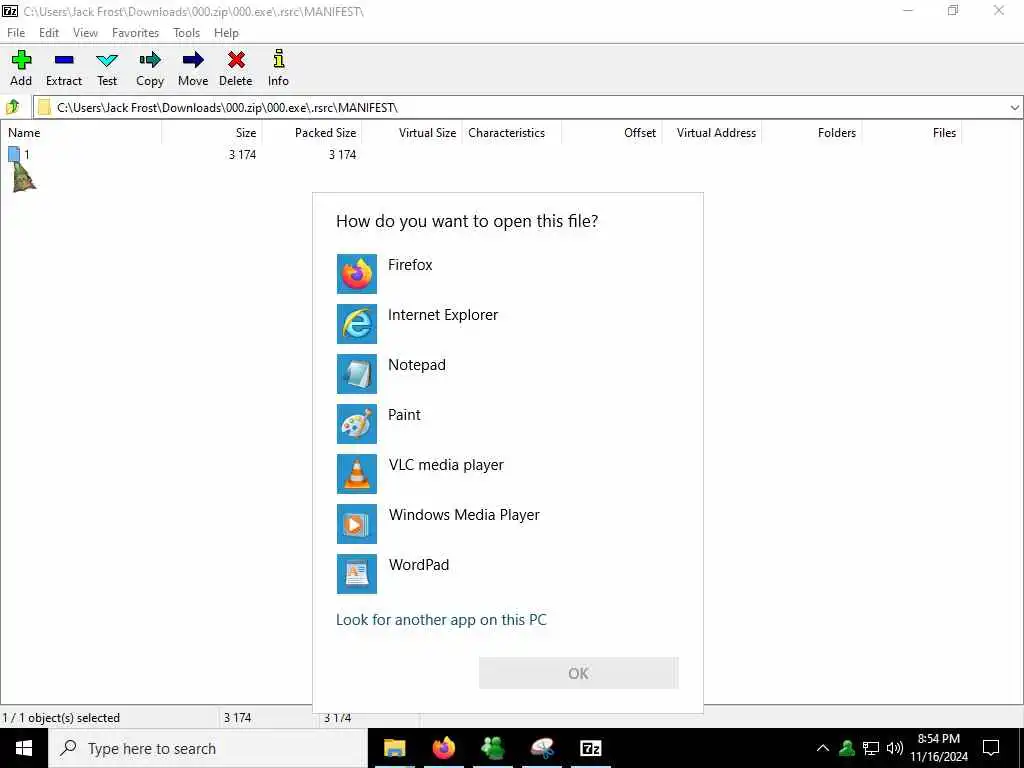Click the network tray icon
The image size is (1024, 768).
[x=871, y=748]
